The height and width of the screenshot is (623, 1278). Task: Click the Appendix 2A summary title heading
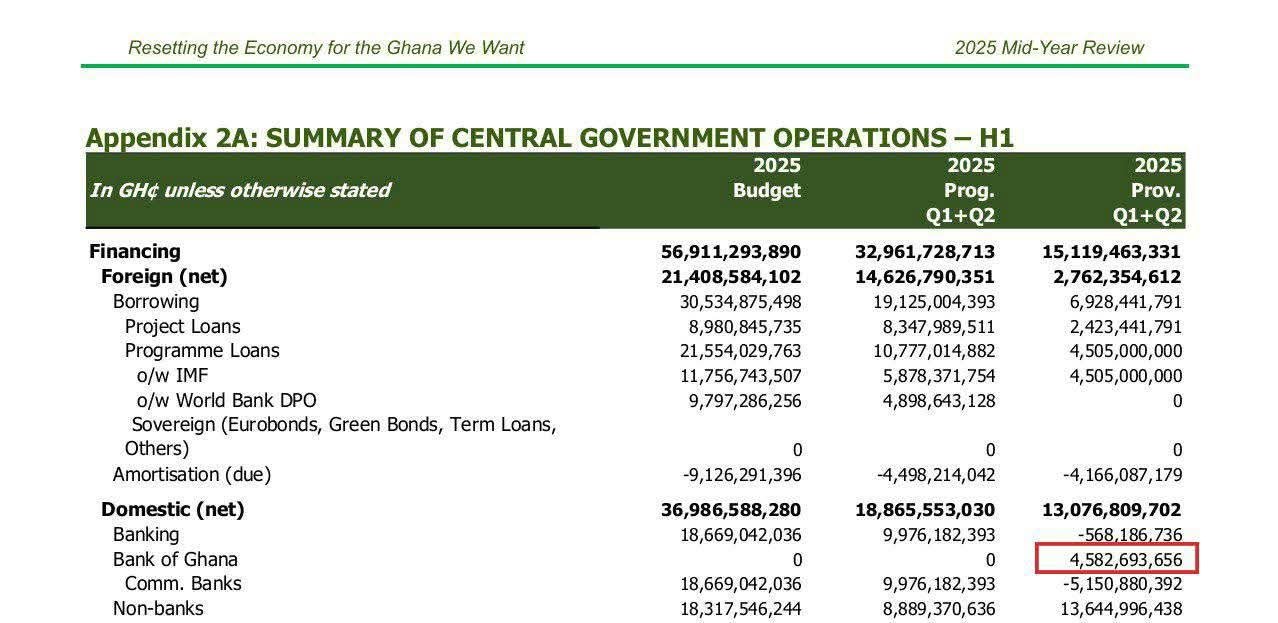pos(549,138)
